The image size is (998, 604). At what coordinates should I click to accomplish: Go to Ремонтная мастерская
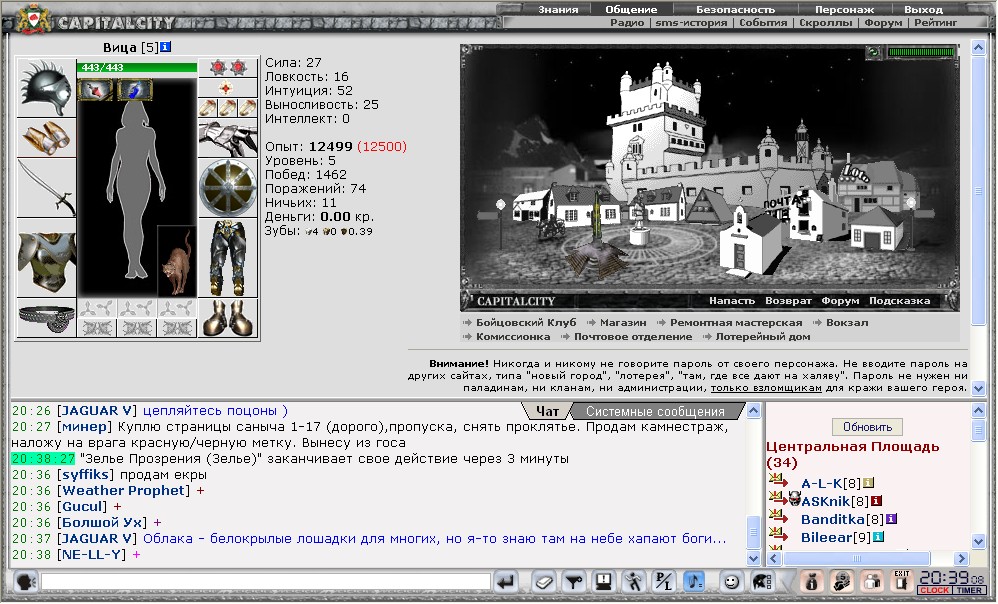736,322
